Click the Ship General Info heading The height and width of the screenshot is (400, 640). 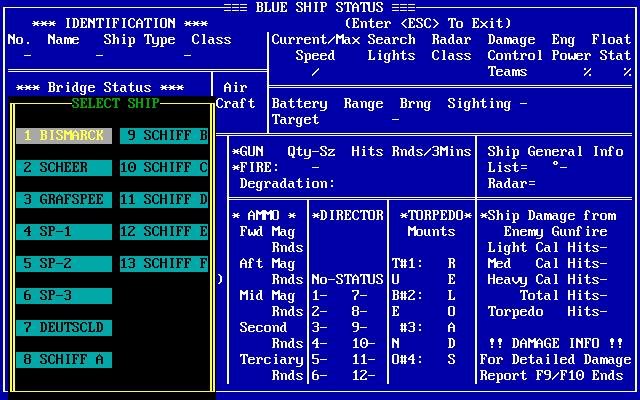(555, 151)
